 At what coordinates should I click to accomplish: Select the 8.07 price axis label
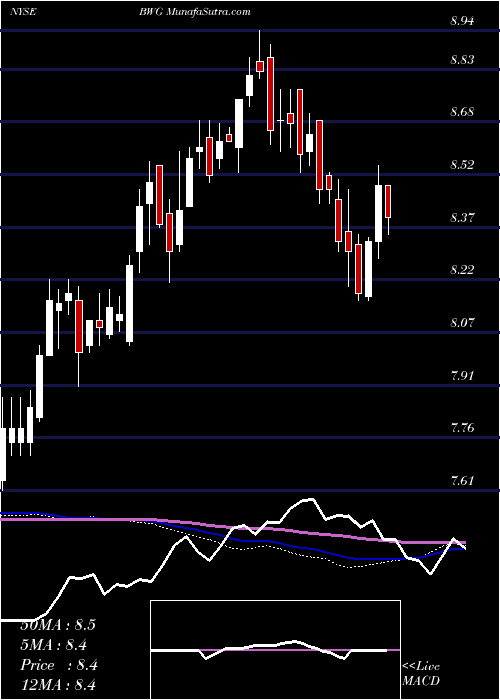462,322
